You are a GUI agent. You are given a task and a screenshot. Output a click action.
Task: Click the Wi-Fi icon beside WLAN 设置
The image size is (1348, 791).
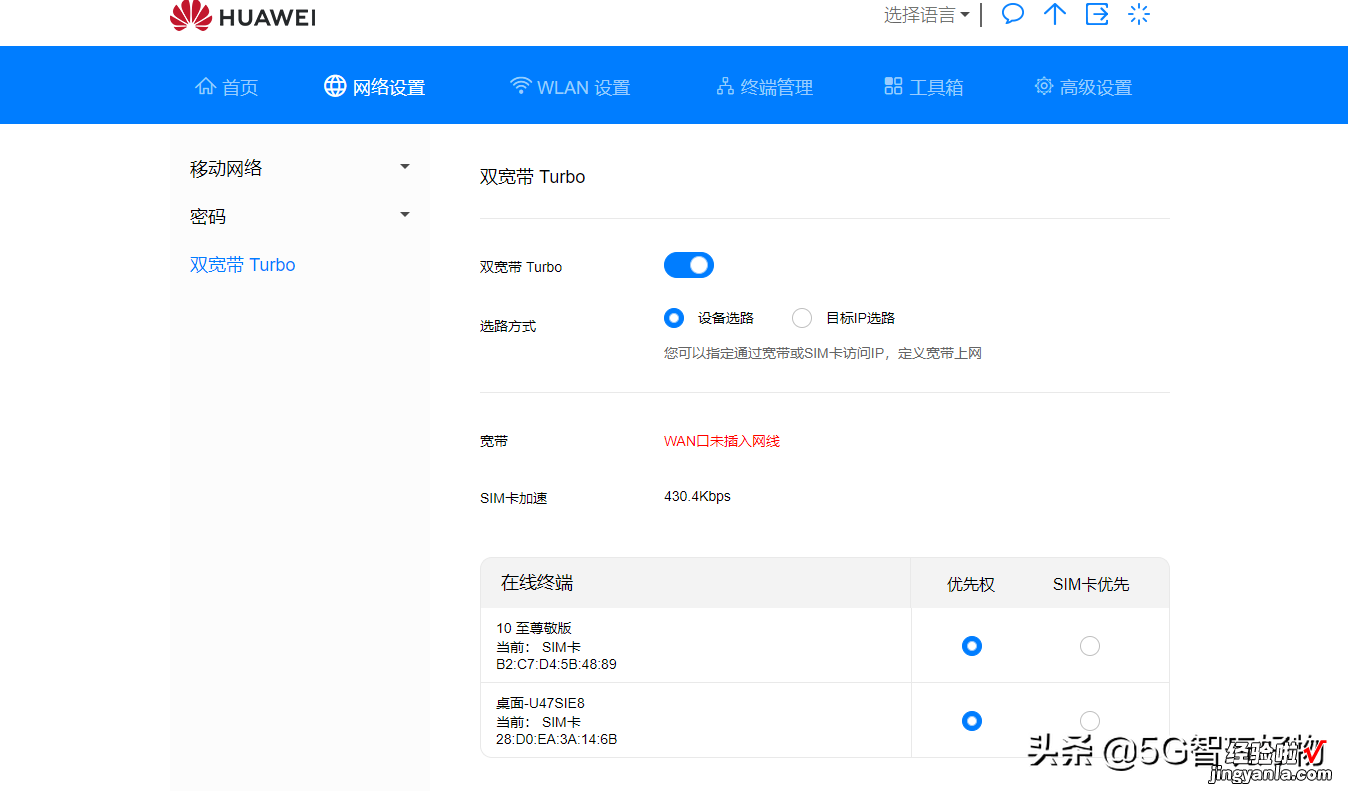pyautogui.click(x=520, y=86)
